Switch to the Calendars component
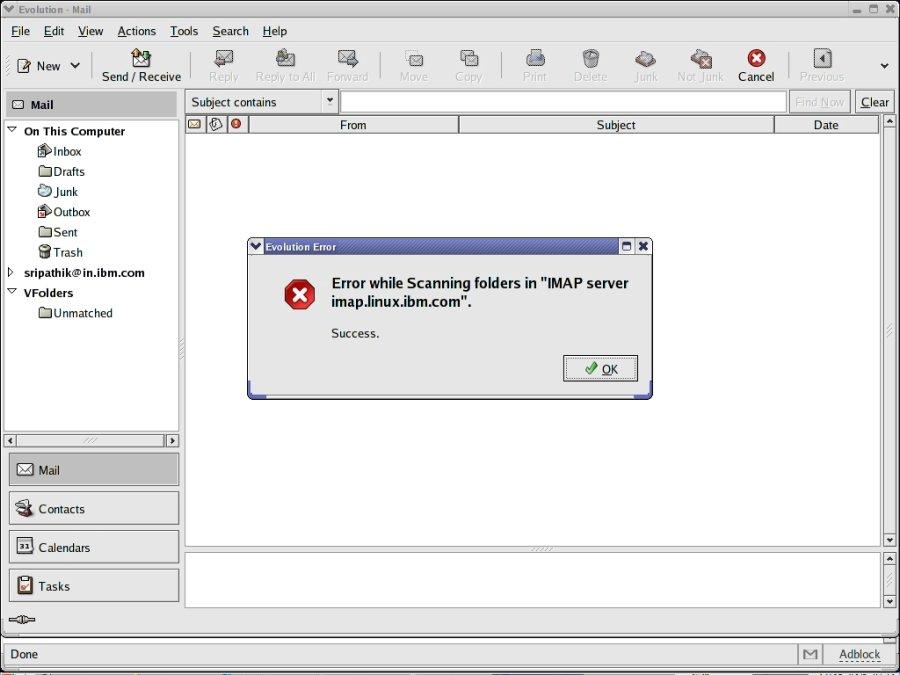Viewport: 900px width, 675px height. coord(94,547)
